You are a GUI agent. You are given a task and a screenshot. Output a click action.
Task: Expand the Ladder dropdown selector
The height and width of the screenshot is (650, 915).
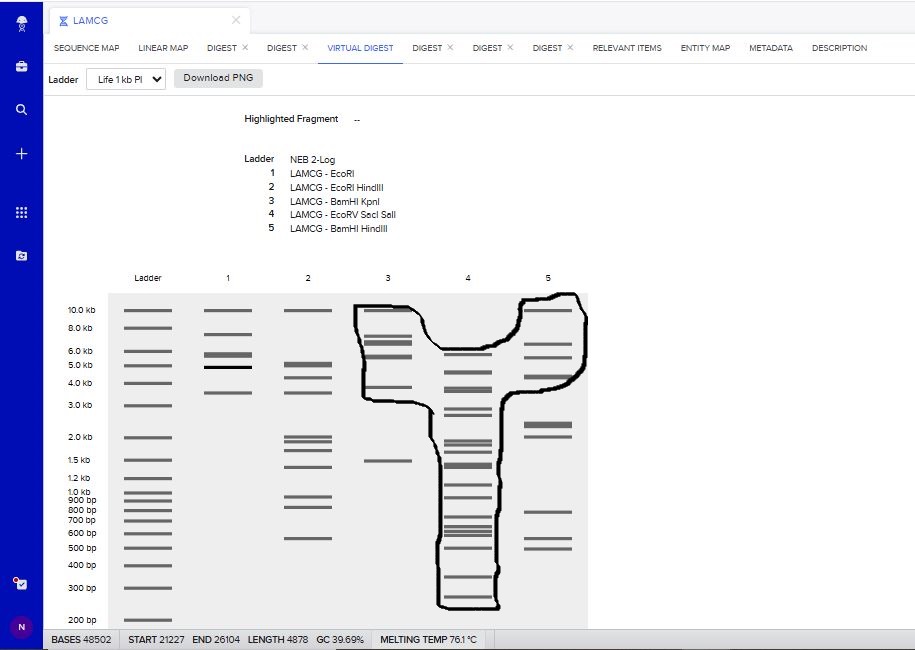pyautogui.click(x=126, y=79)
